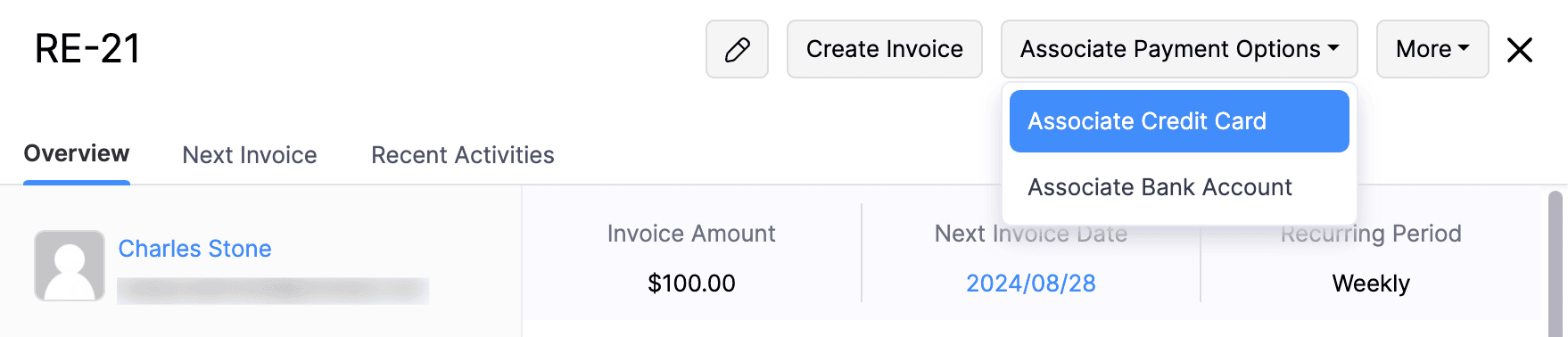Click the 2024/08/28 next invoice date
This screenshot has width=1568, height=337.
(x=1031, y=284)
